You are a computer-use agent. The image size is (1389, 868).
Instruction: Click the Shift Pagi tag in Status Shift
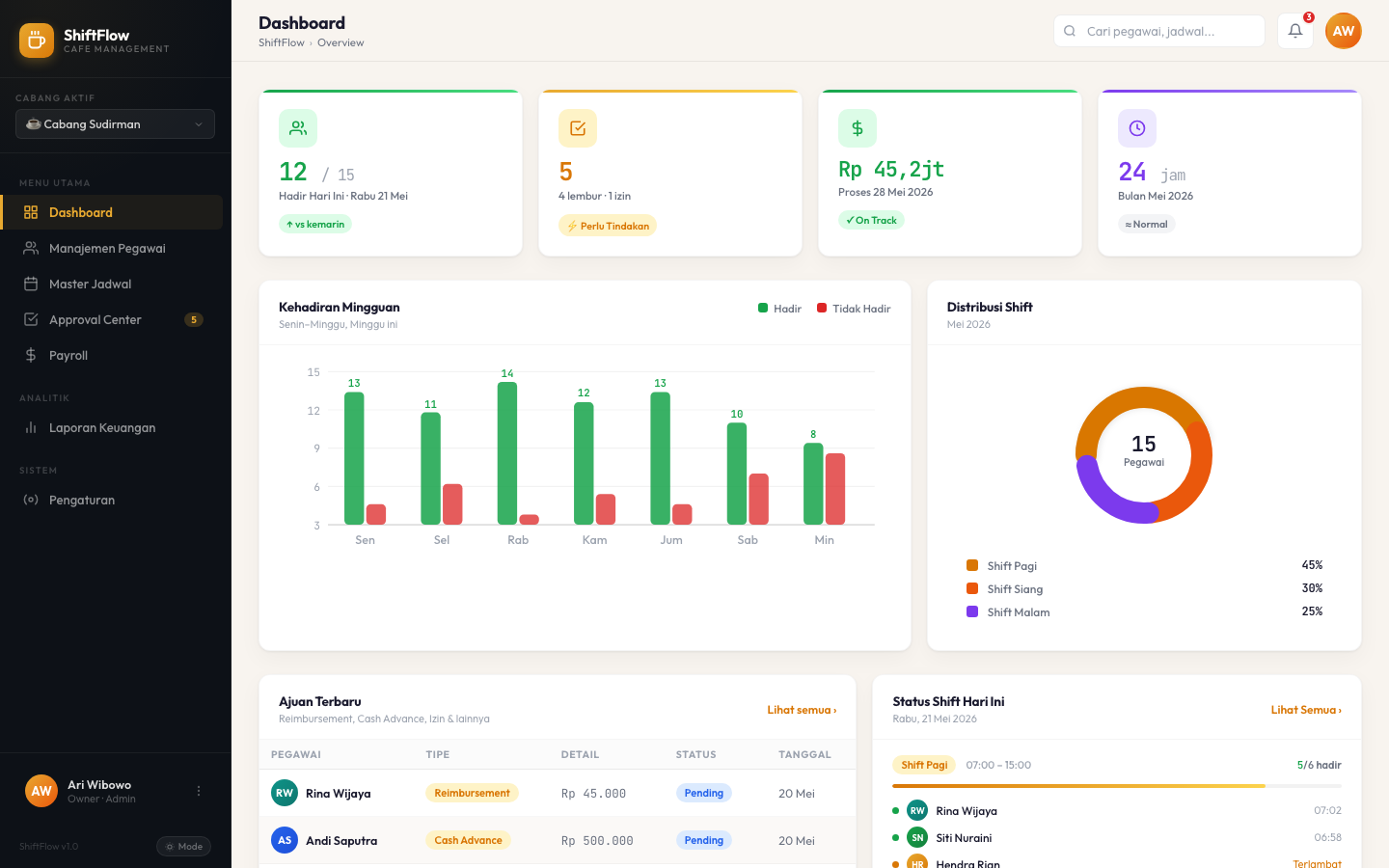point(924,765)
